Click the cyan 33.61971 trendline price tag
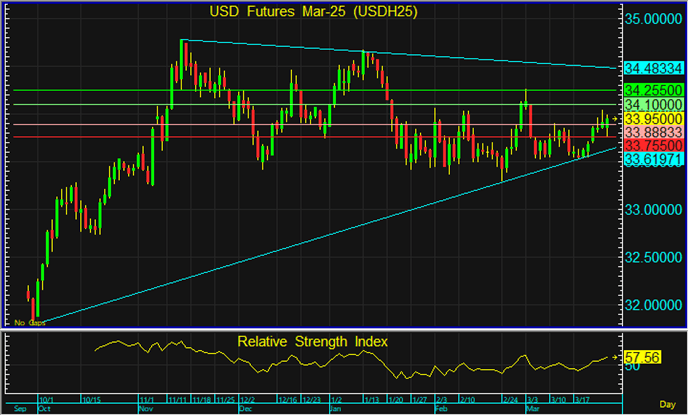The image size is (689, 416). point(653,159)
